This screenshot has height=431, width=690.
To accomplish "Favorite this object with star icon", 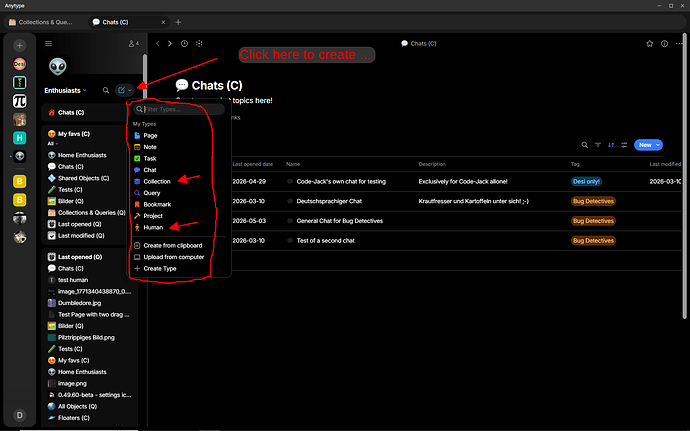I will click(650, 44).
